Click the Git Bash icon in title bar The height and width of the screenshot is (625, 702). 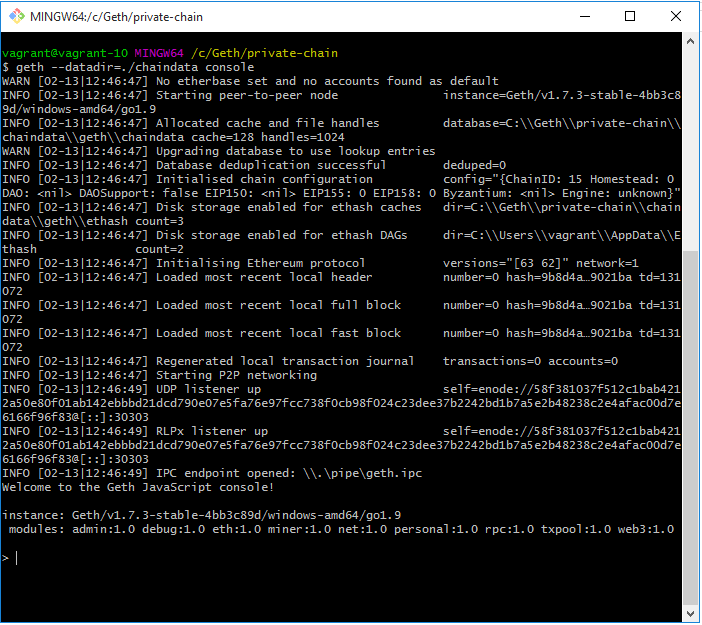pos(17,17)
